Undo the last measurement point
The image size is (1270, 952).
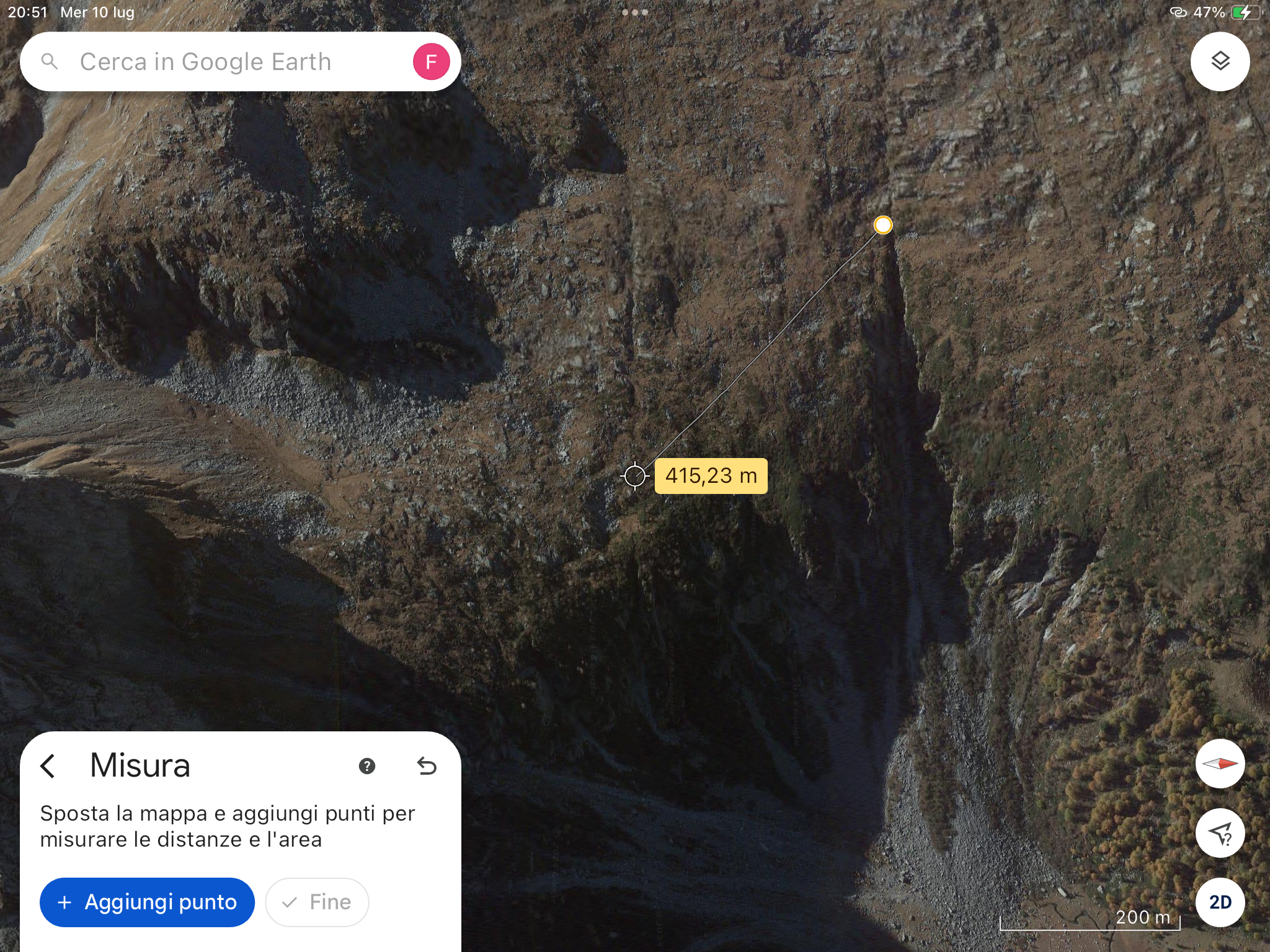[x=427, y=766]
